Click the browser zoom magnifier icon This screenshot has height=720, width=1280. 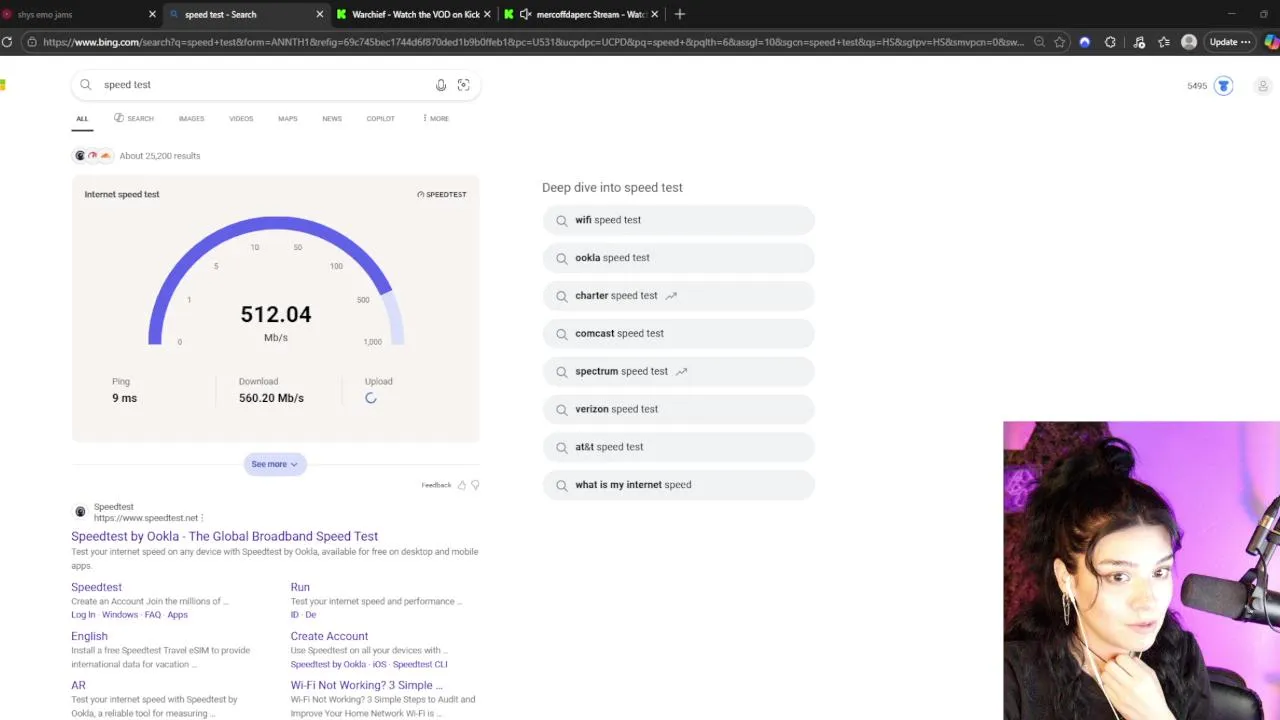(x=1039, y=42)
